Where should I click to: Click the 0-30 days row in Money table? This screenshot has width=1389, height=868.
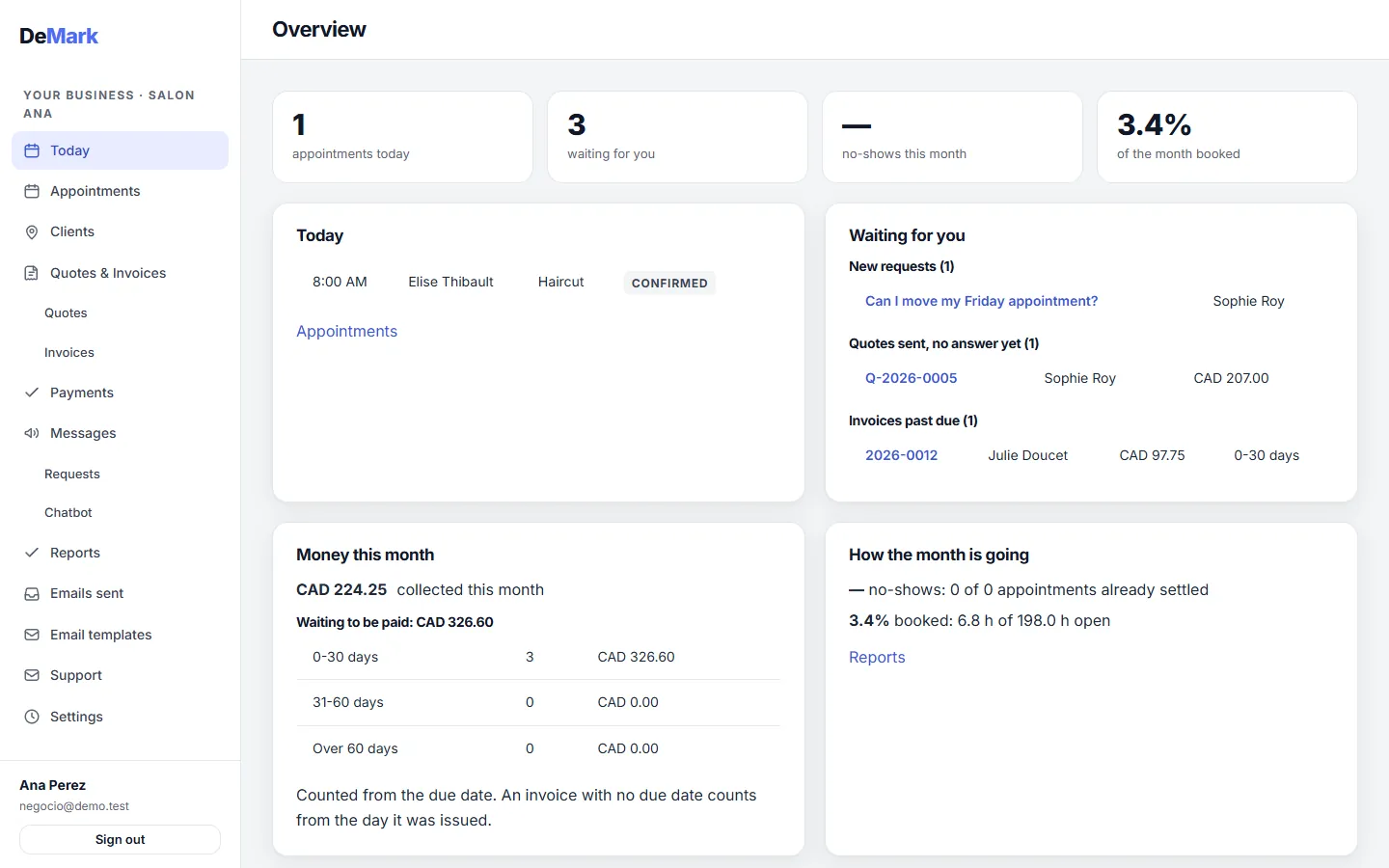[x=538, y=657]
